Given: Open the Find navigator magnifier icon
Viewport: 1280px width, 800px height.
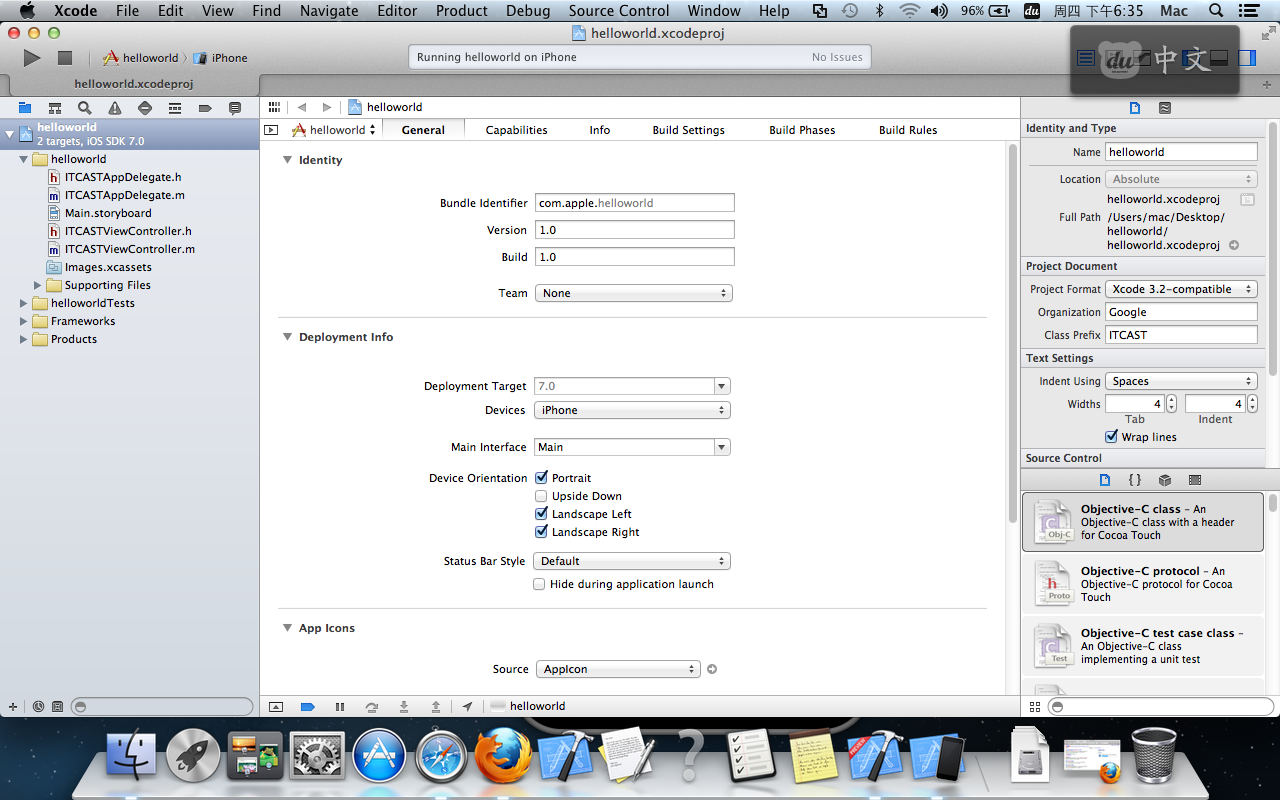Looking at the screenshot, I should tap(85, 108).
